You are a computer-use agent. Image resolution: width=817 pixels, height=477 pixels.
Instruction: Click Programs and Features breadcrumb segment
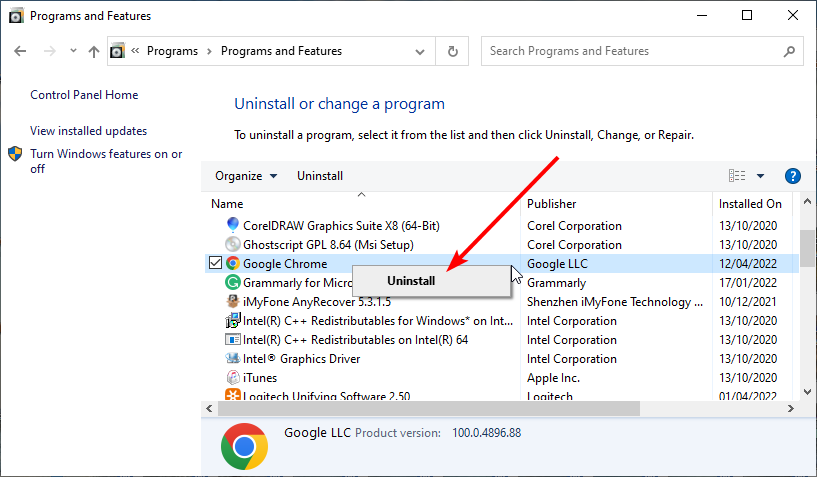point(281,51)
